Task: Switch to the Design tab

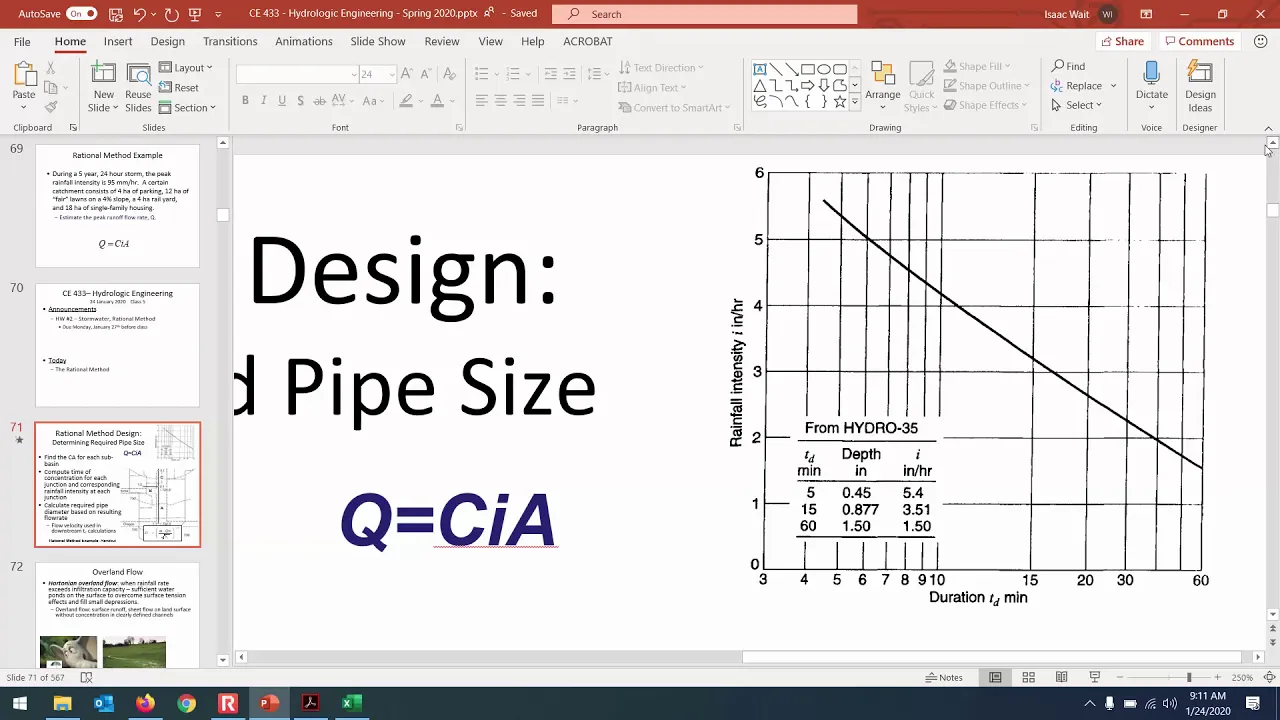Action: click(x=167, y=41)
